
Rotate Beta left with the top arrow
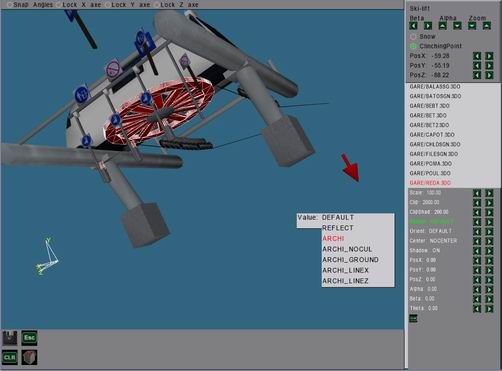413,26
